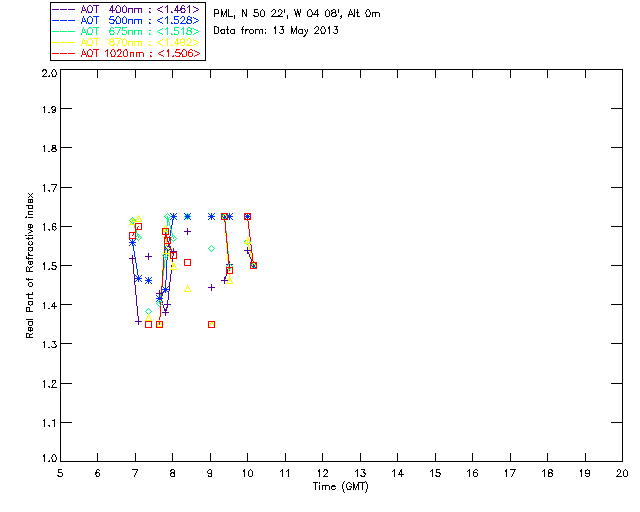Click the 11 x-axis tick label
Image resolution: width=640 pixels, height=512 pixels.
point(285,473)
